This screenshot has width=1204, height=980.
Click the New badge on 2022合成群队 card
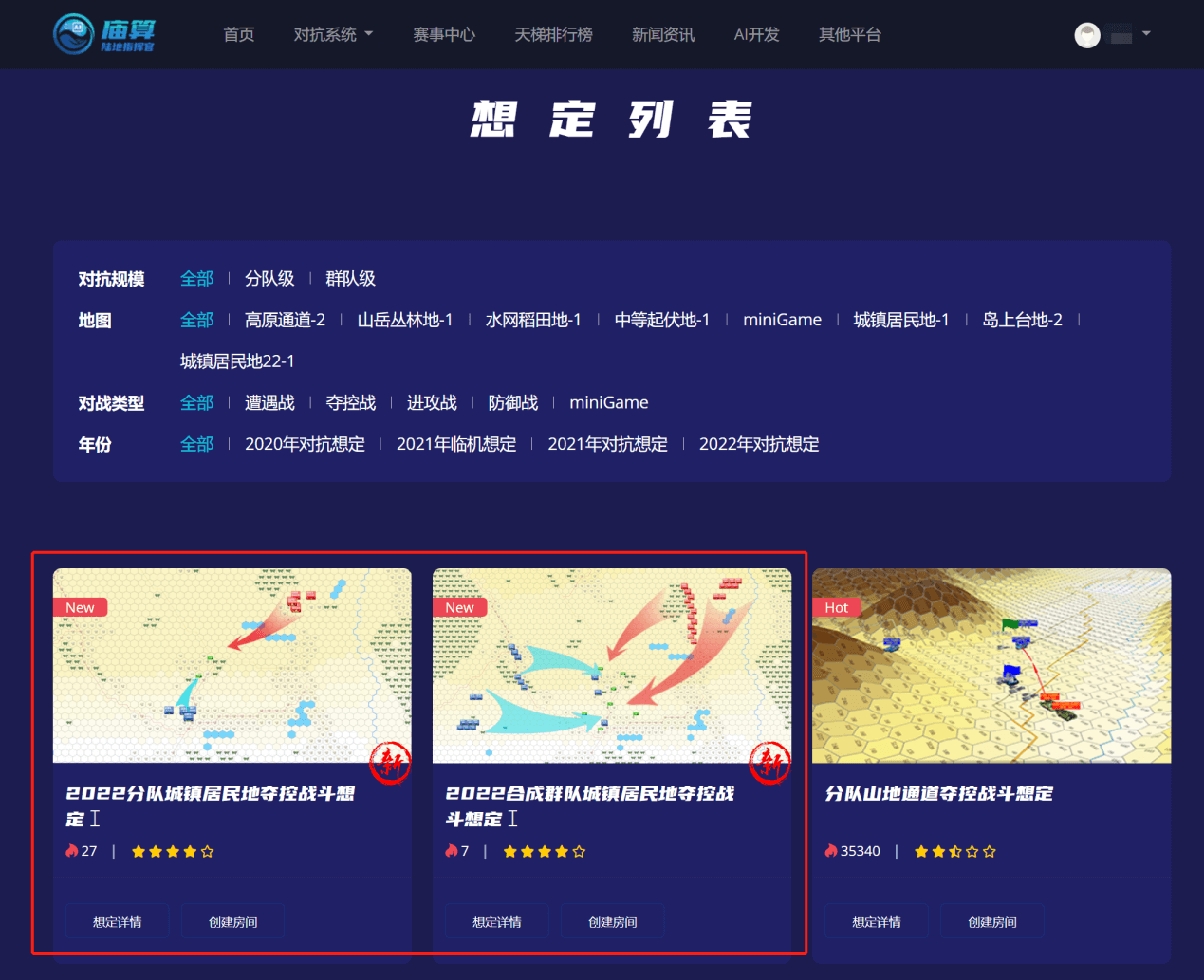click(459, 606)
